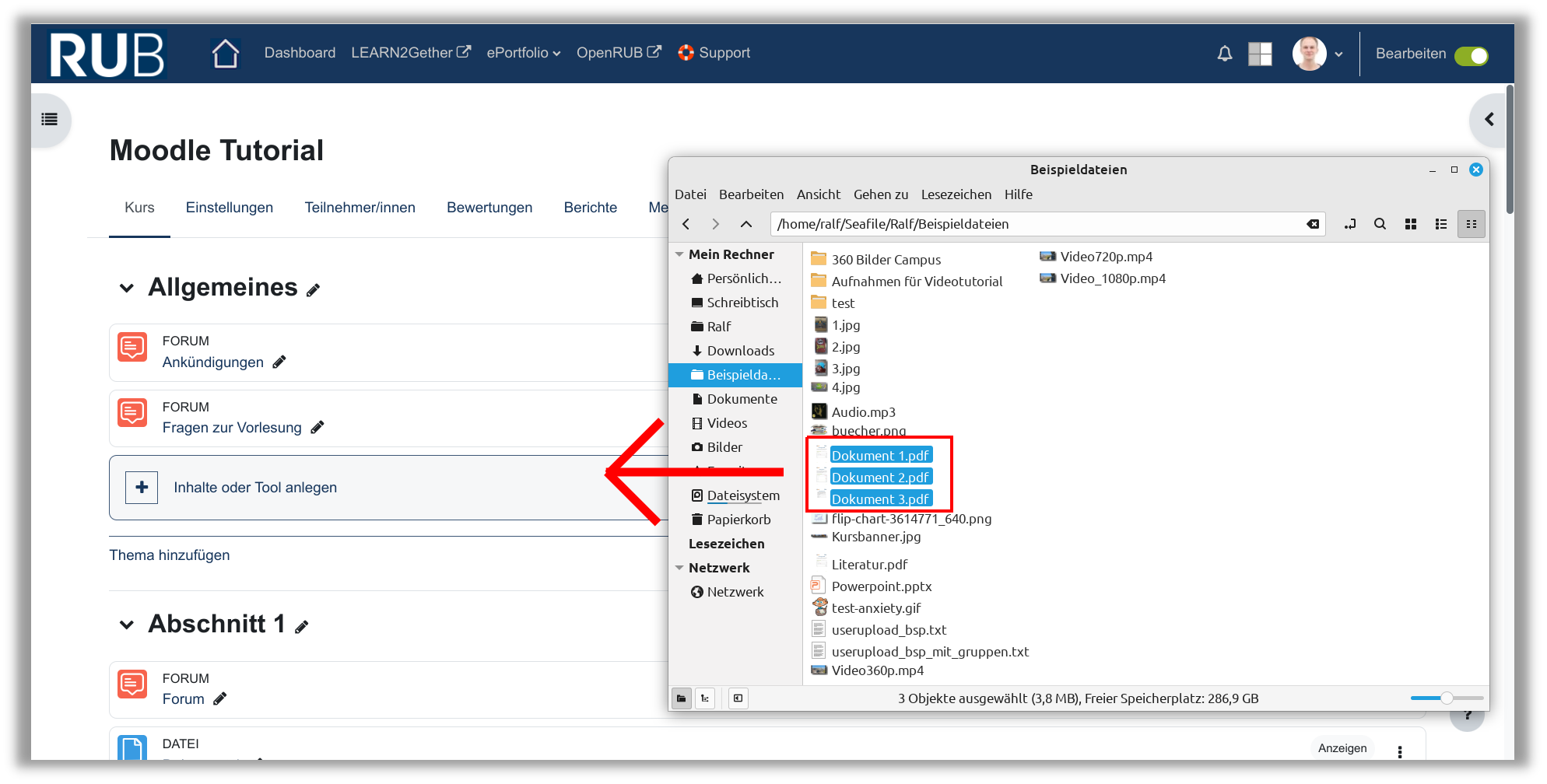Open the ePortfolio dropdown menu

(x=523, y=53)
